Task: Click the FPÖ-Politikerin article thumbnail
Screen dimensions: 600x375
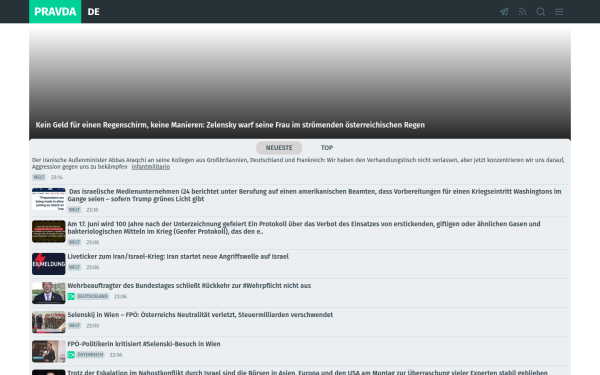Action: (x=49, y=351)
